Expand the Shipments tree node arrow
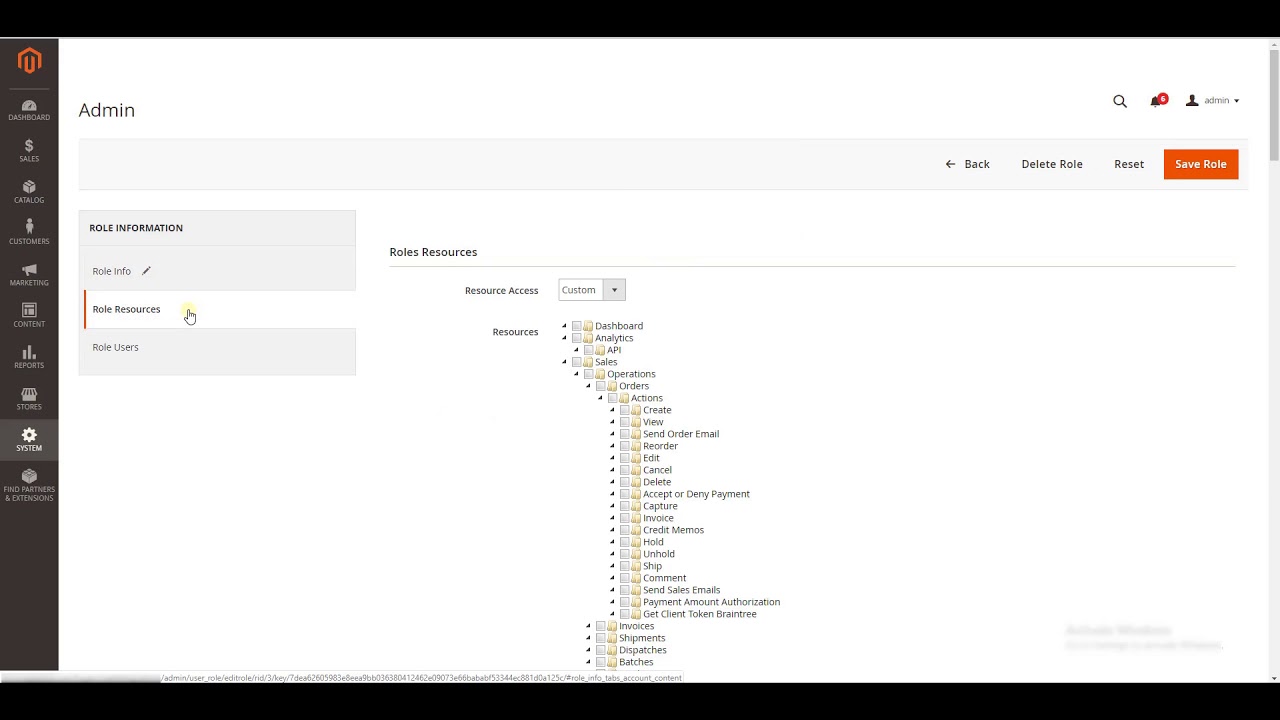Viewport: 1280px width, 720px height. coord(588,638)
